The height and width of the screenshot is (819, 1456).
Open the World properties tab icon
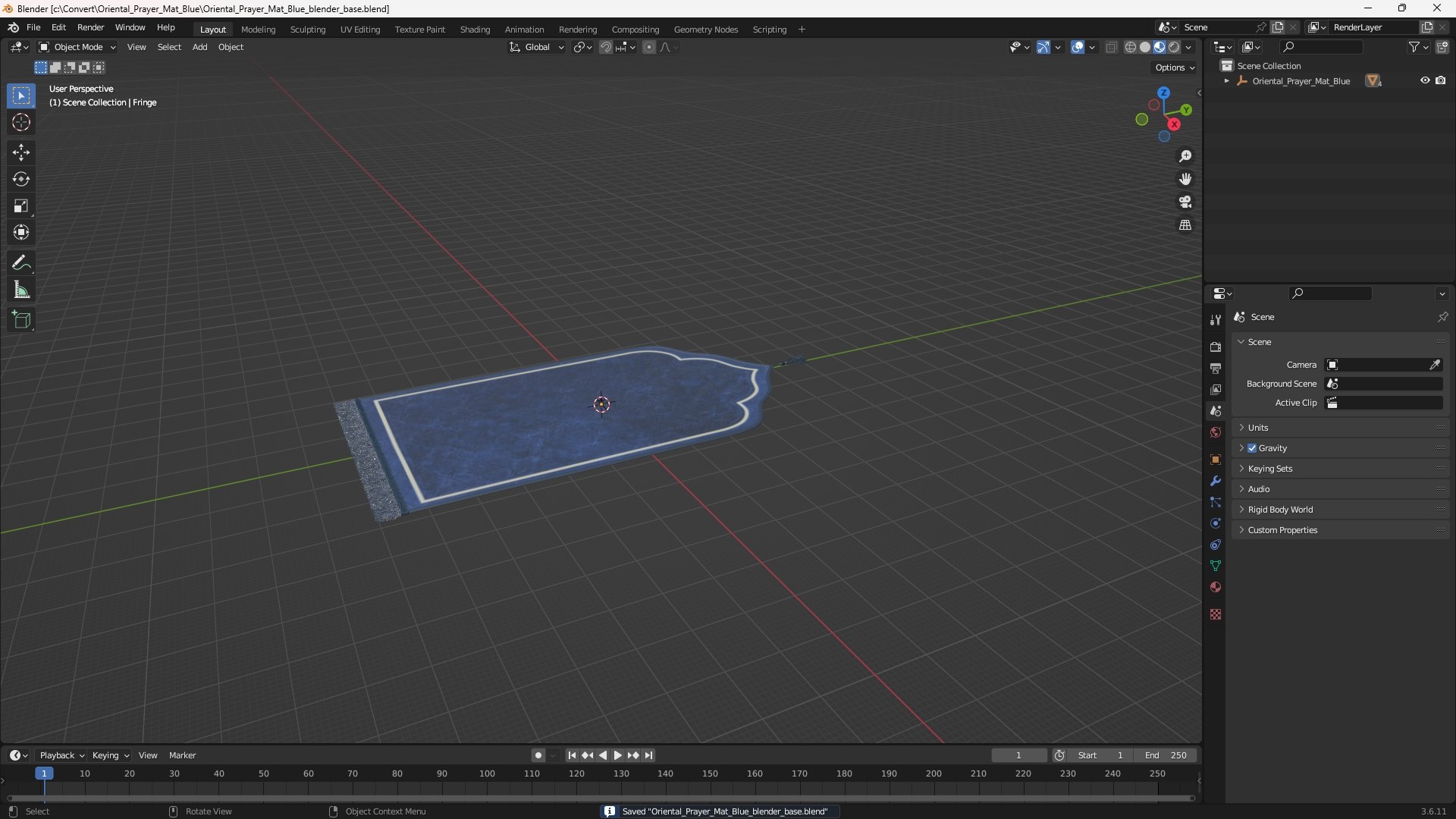pos(1216,432)
